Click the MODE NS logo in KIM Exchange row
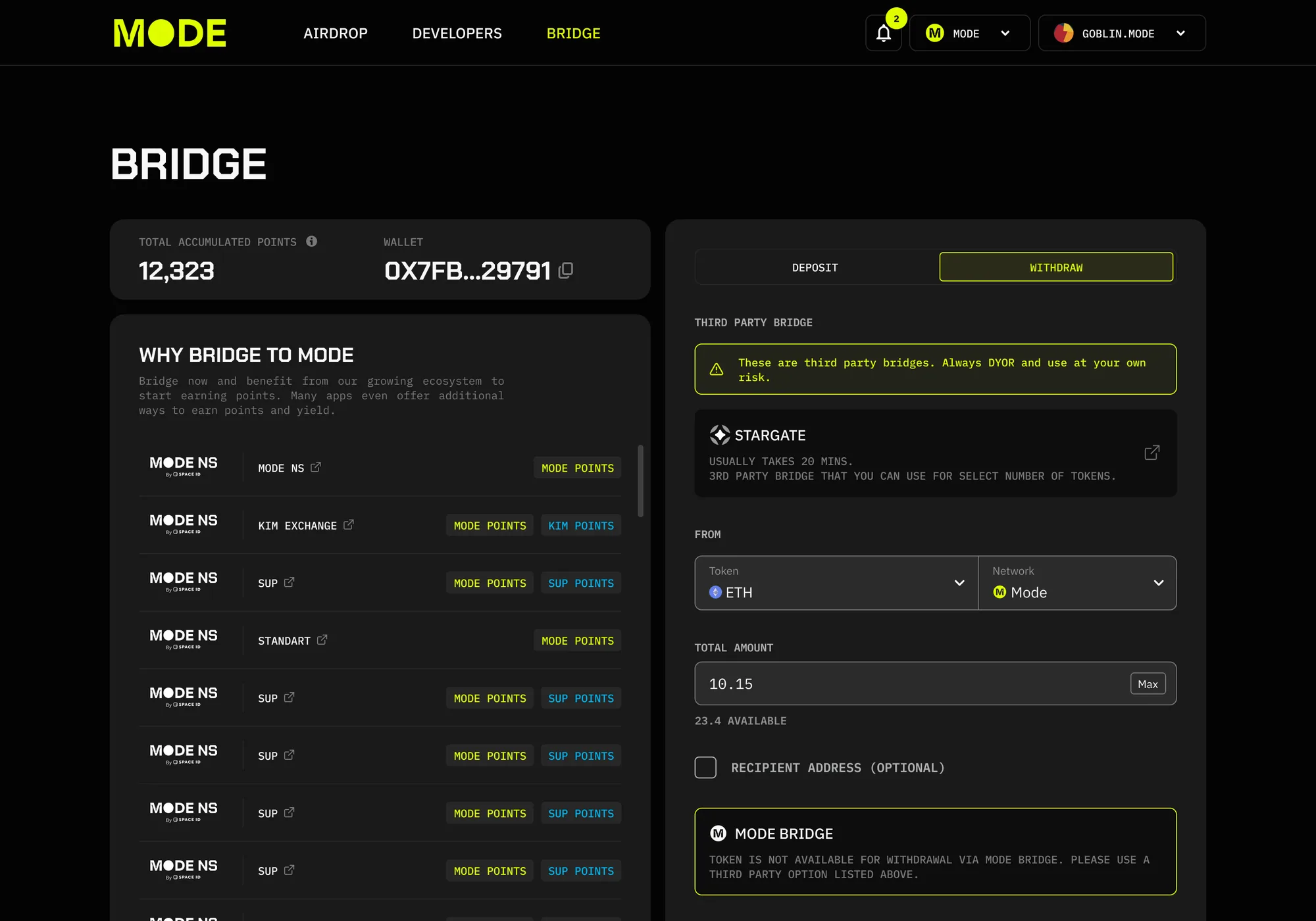 (x=184, y=524)
